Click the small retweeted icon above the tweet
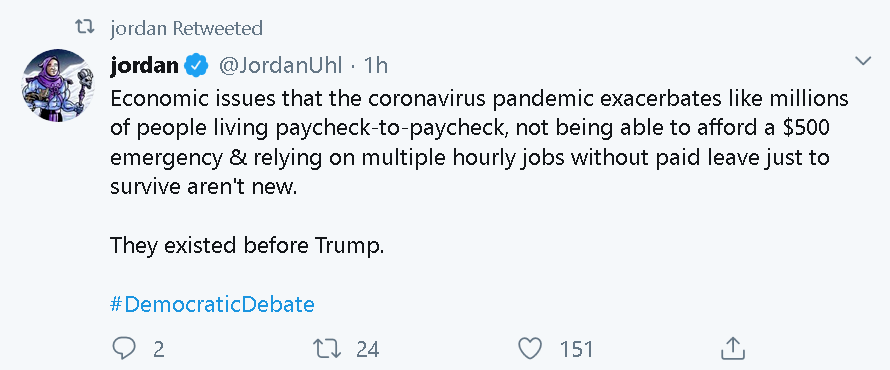Screen dimensions: 890x370 85,27
